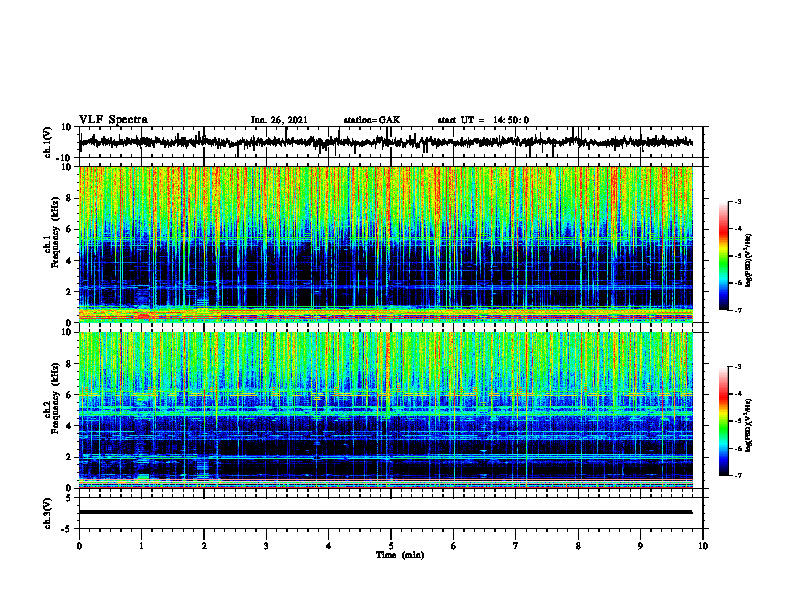Click the '-5' tick on ch.3(V) axis

click(68, 529)
